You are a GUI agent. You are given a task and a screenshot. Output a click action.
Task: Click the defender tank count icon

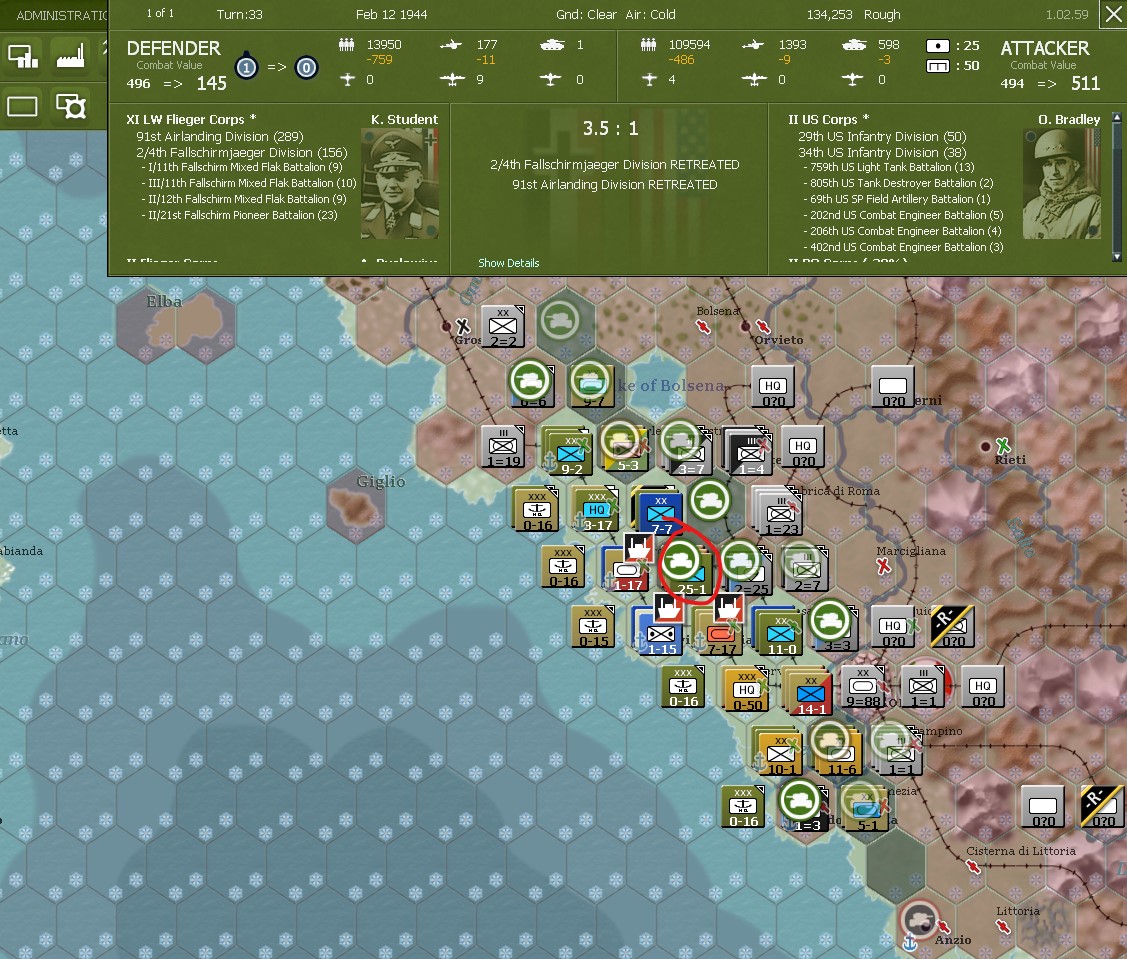tap(551, 45)
